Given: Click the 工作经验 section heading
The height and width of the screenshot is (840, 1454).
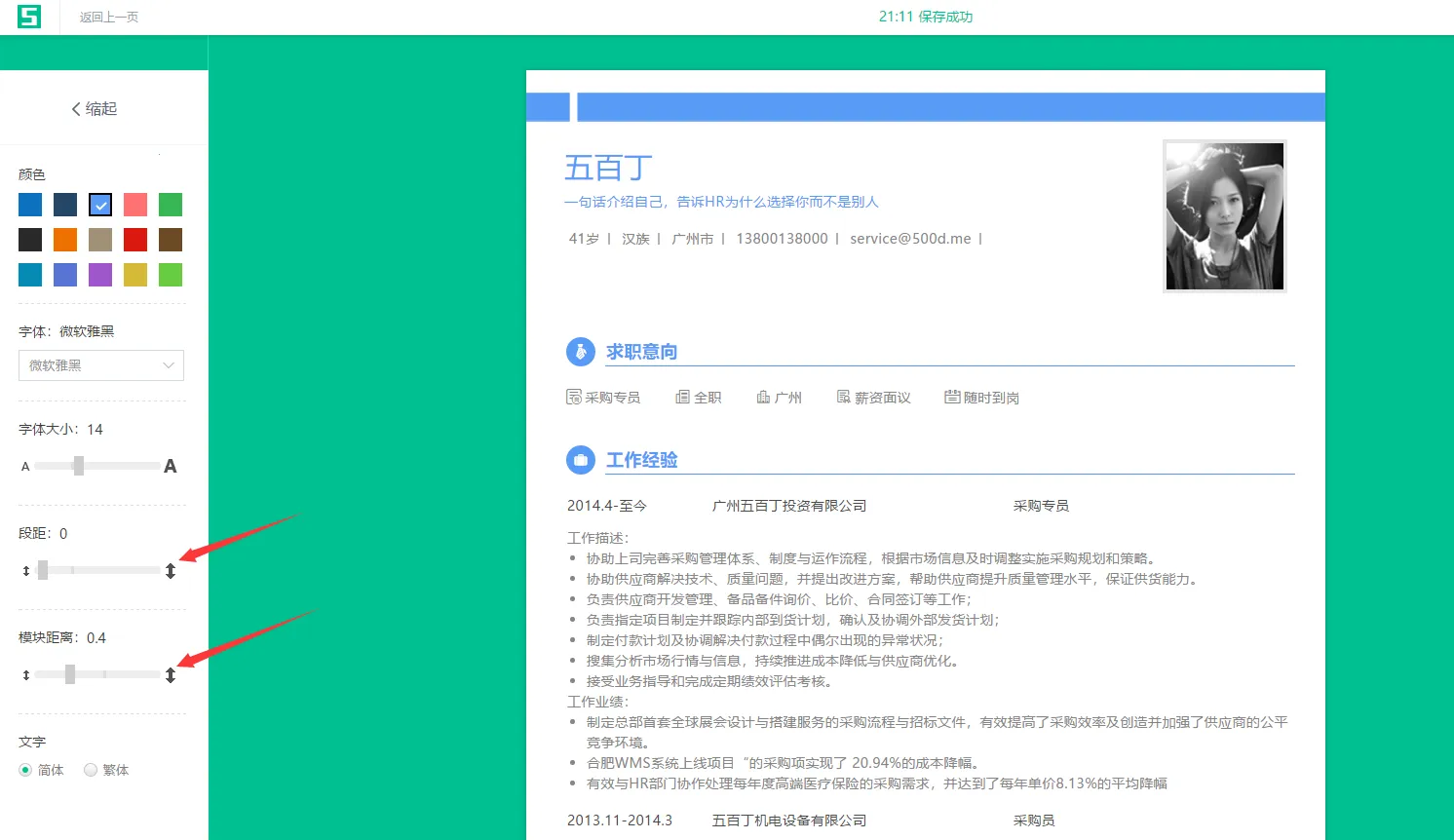Looking at the screenshot, I should (x=642, y=460).
